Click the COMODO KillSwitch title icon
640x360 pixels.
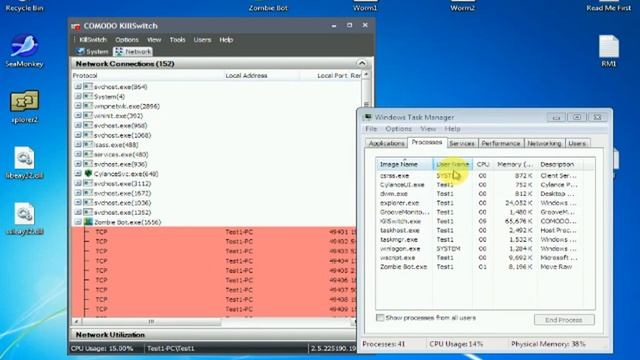pos(76,26)
